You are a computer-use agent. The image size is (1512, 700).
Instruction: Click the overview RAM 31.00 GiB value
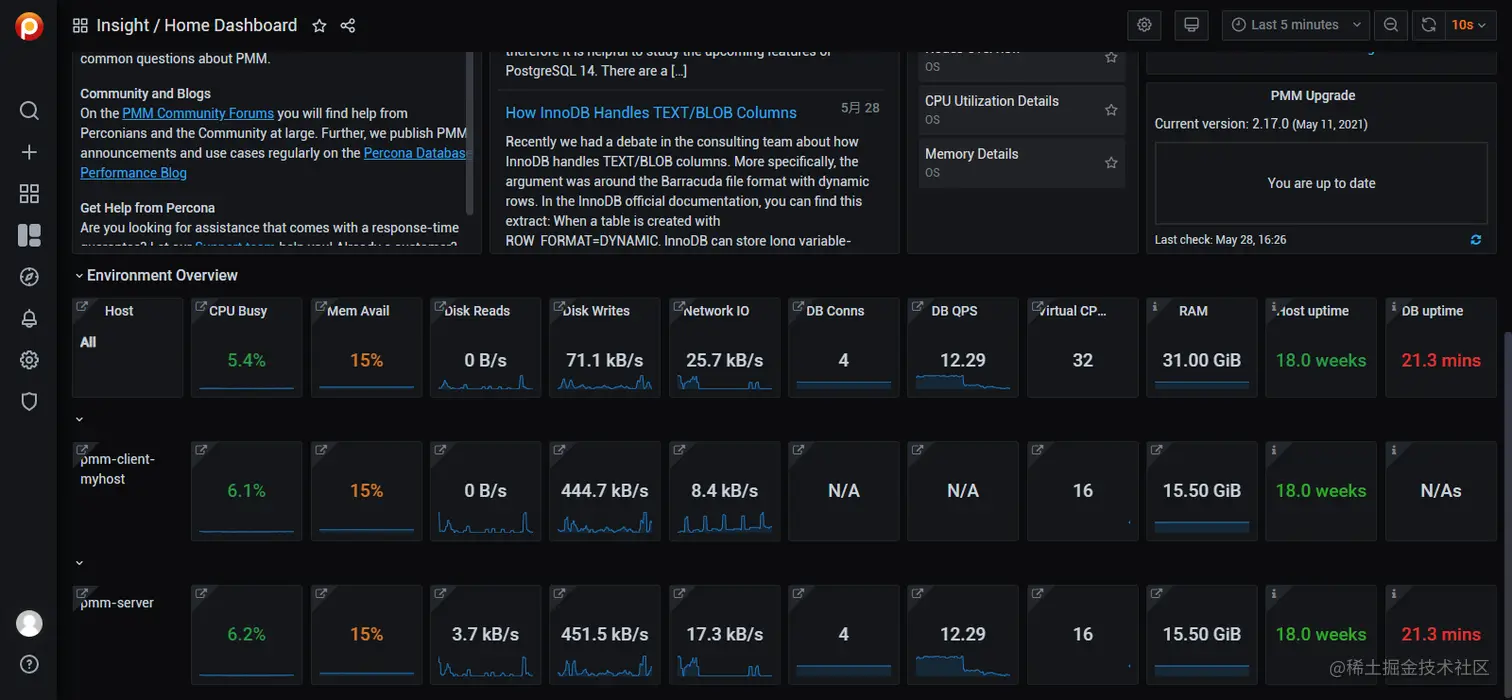pyautogui.click(x=1202, y=360)
